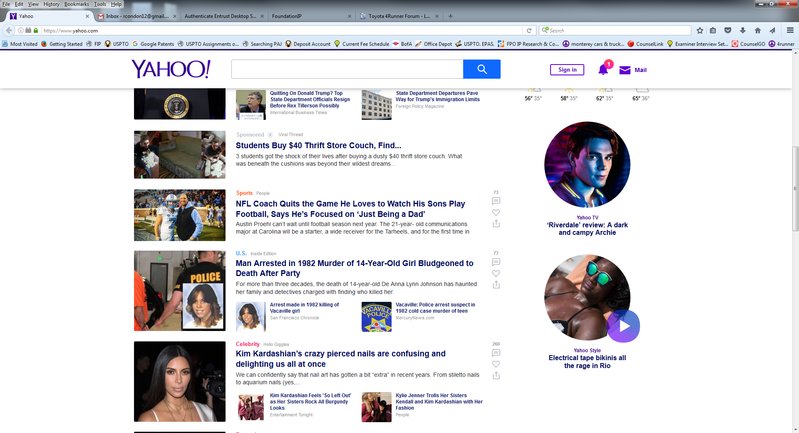Like the NFL Coach story heart icon

pyautogui.click(x=496, y=212)
